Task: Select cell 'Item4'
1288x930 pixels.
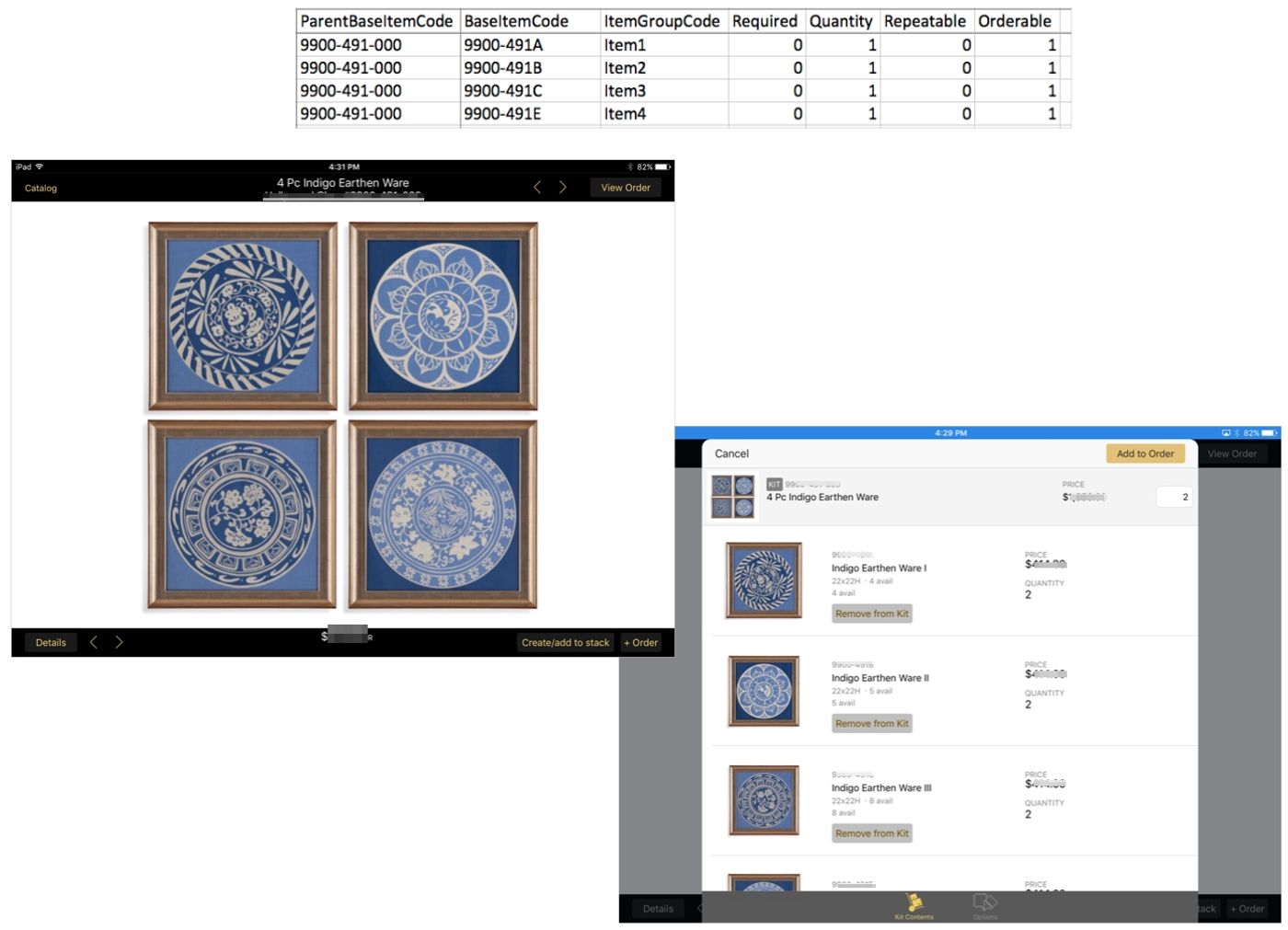Action: tap(663, 114)
